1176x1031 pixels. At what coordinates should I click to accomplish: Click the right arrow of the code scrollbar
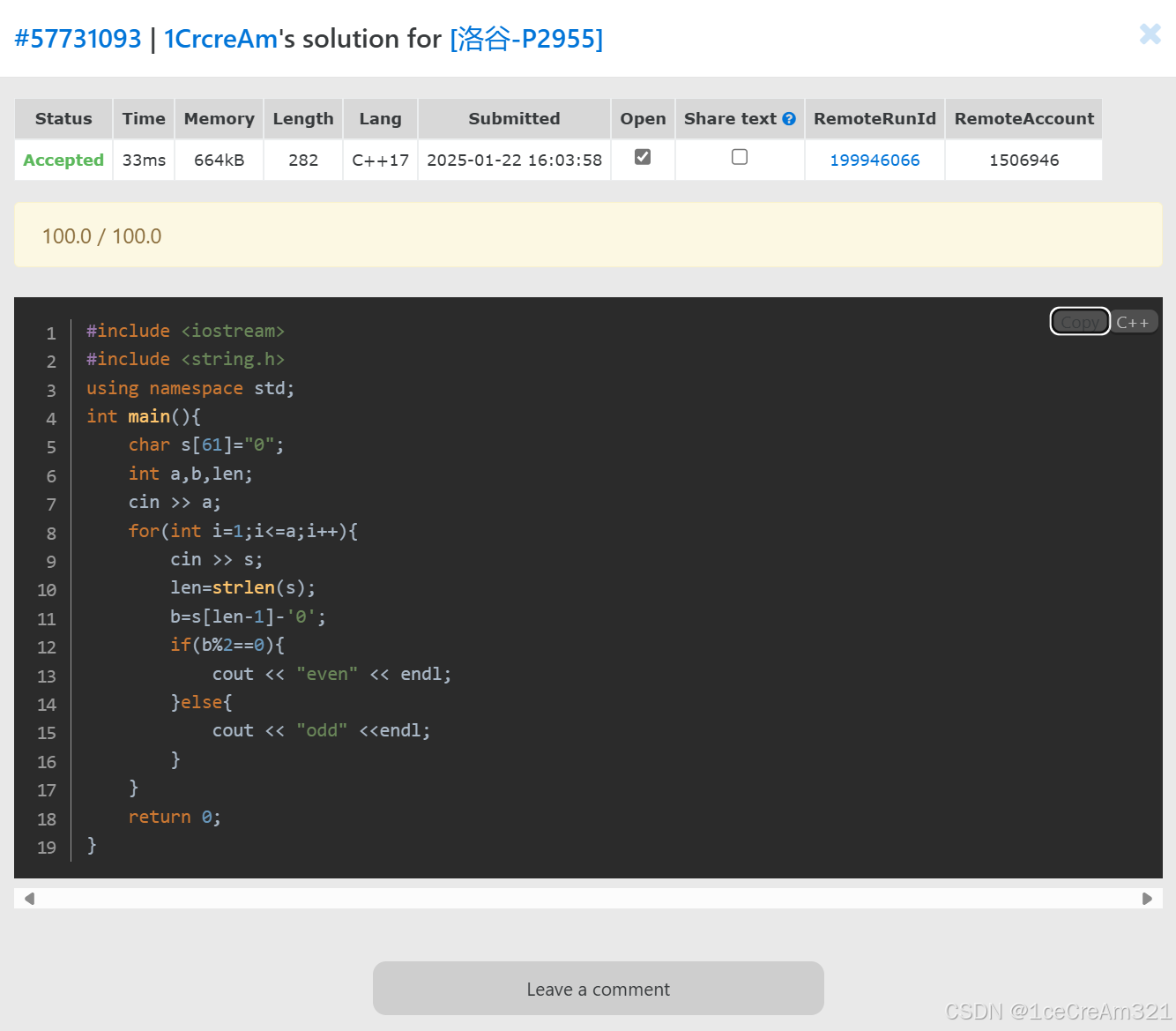coord(1148,898)
